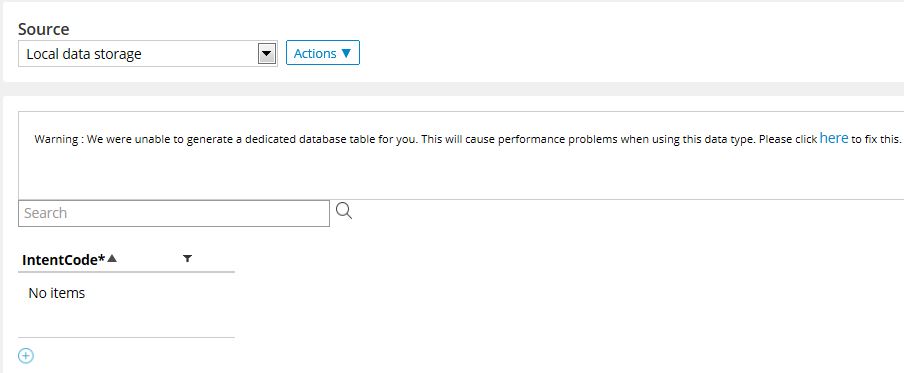
Task: Expand the Actions menu
Action: point(323,53)
